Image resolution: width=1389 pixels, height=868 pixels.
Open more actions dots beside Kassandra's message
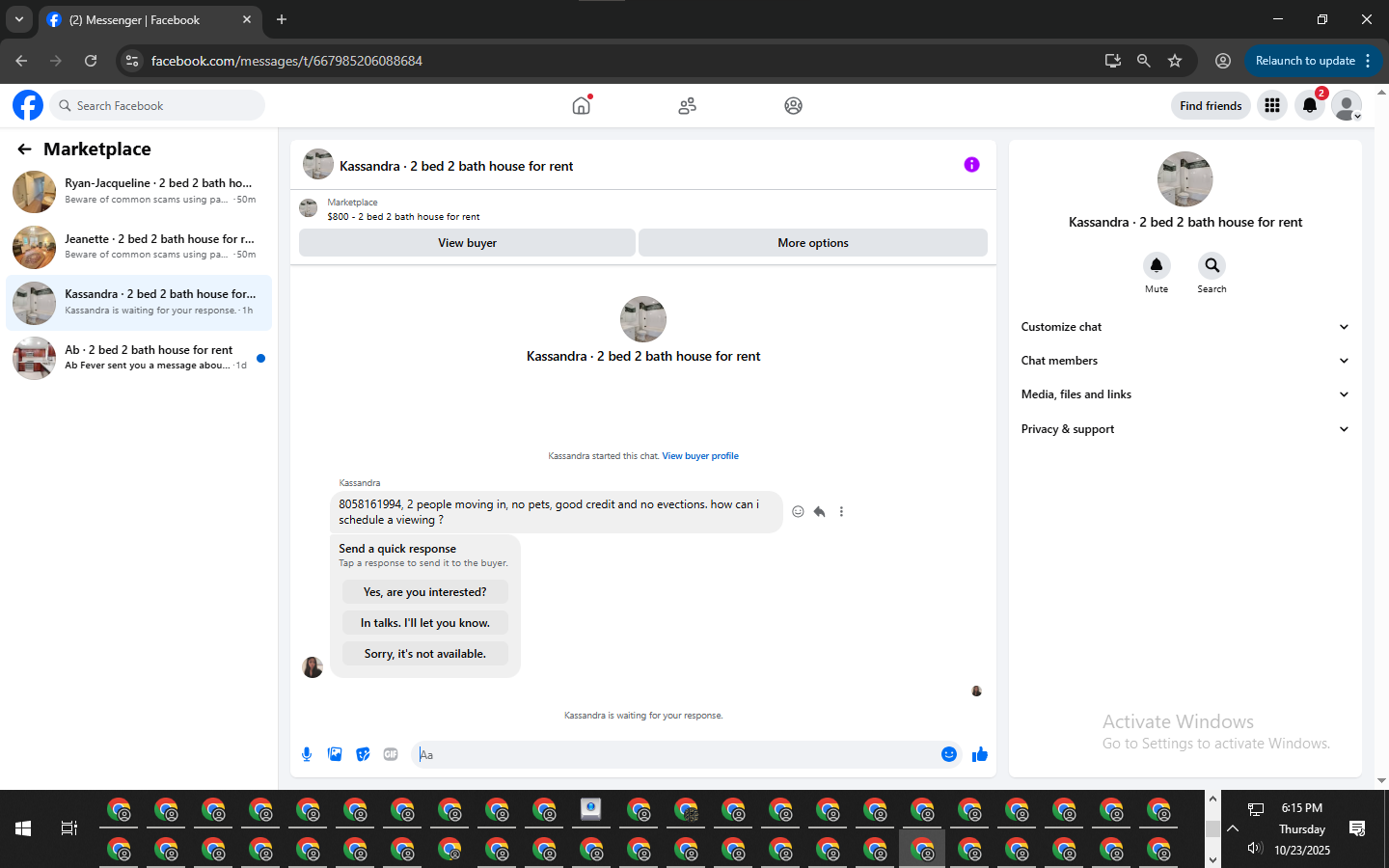click(841, 512)
